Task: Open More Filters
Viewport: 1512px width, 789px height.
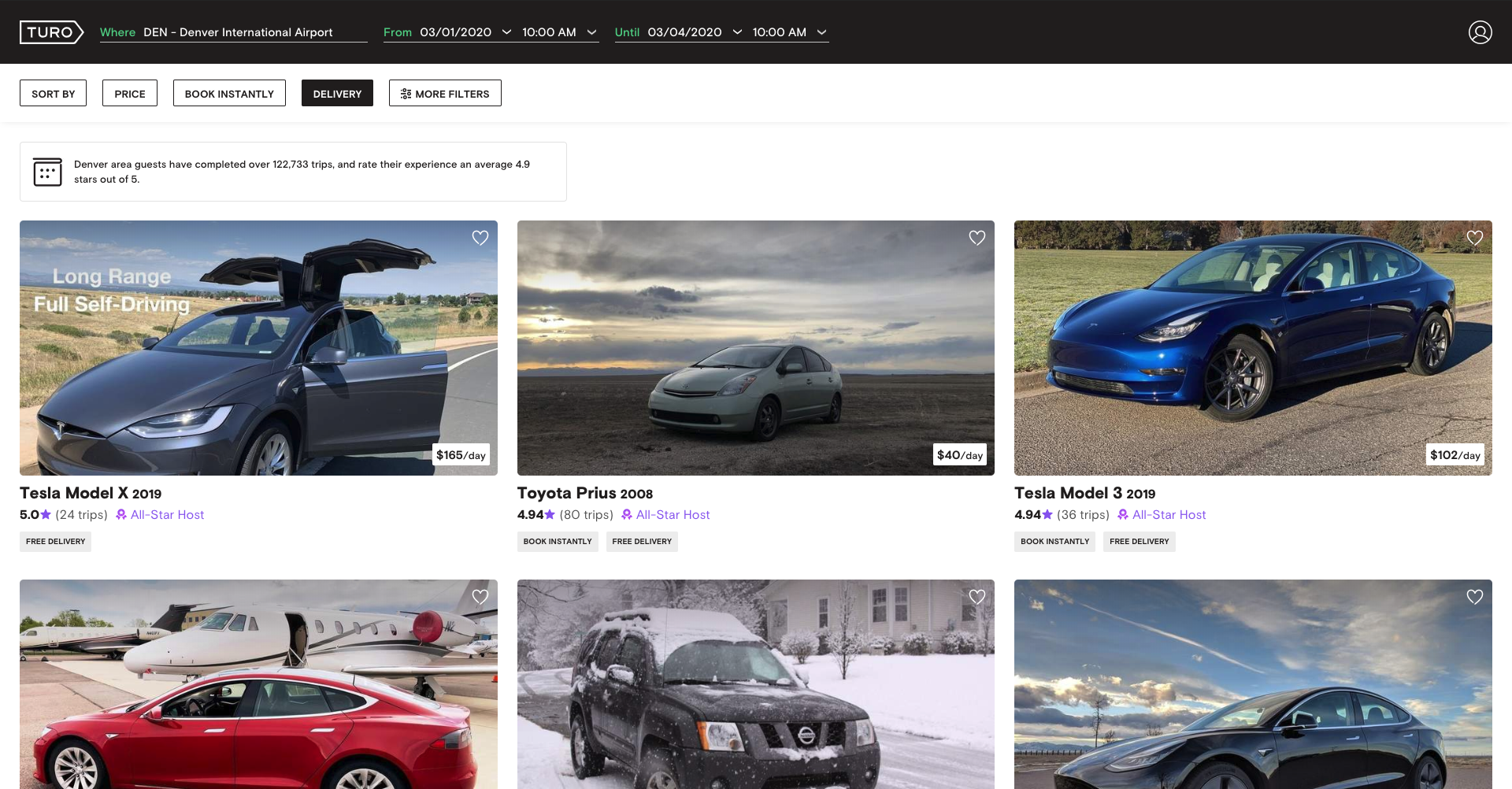Action: (x=445, y=94)
